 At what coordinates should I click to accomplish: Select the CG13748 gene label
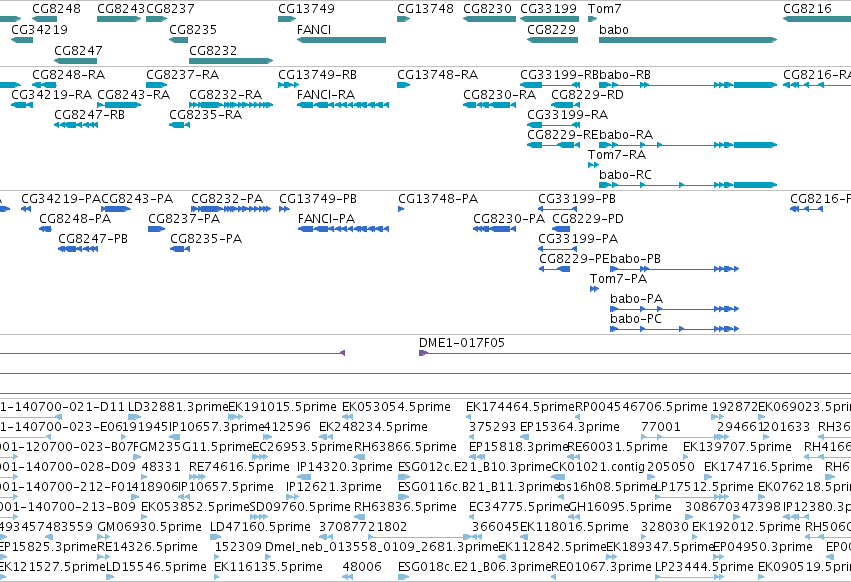(426, 9)
